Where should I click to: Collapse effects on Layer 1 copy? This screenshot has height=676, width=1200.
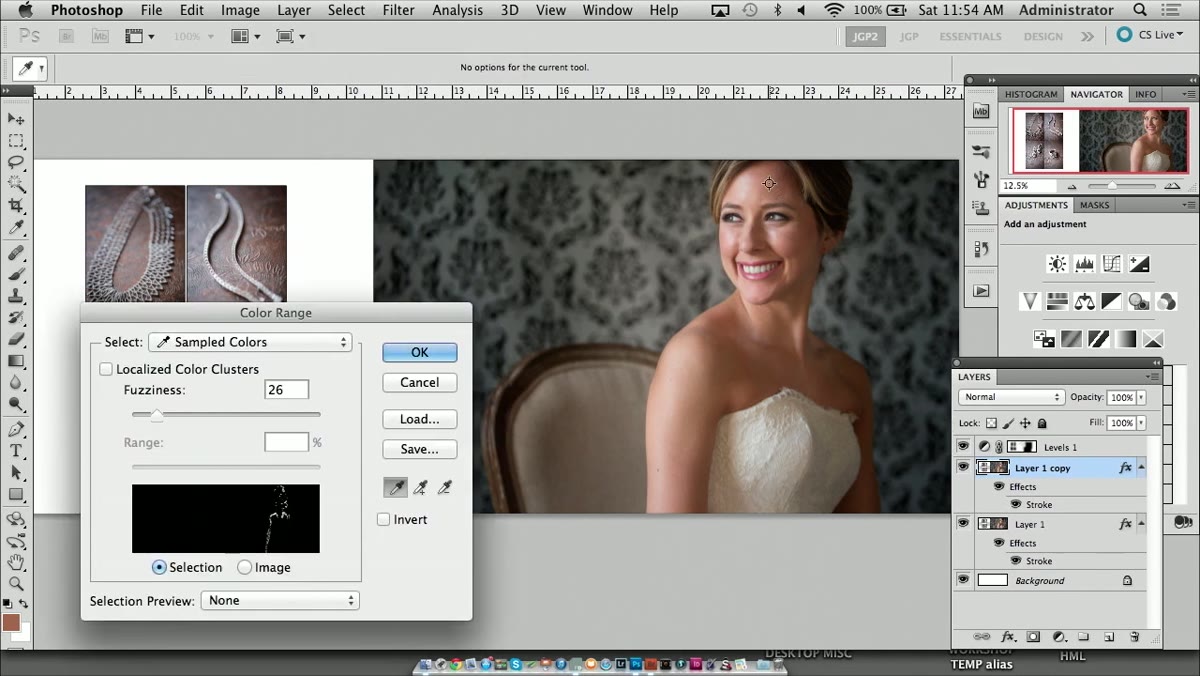coord(1142,467)
